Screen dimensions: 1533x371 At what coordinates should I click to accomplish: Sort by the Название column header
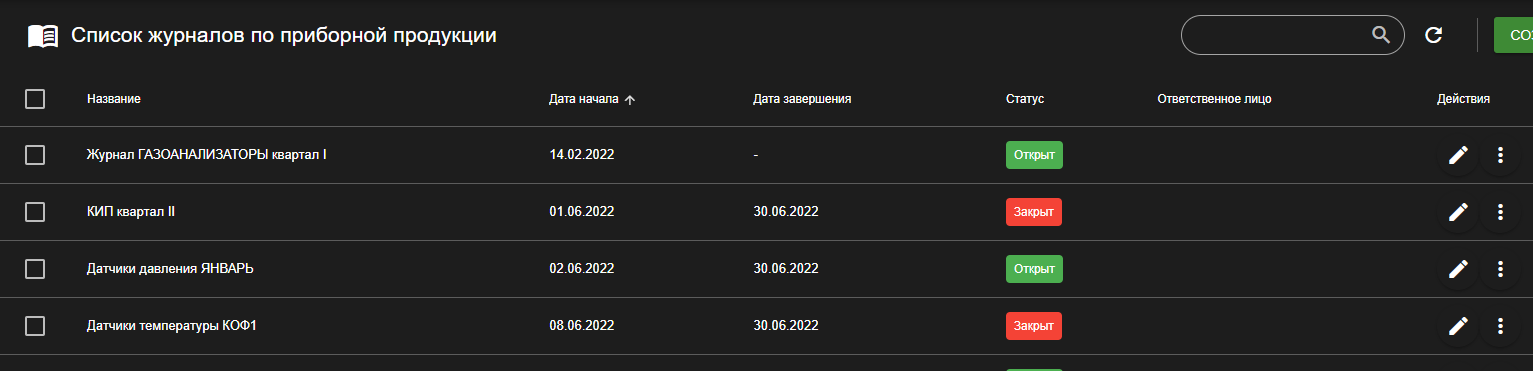tap(114, 99)
